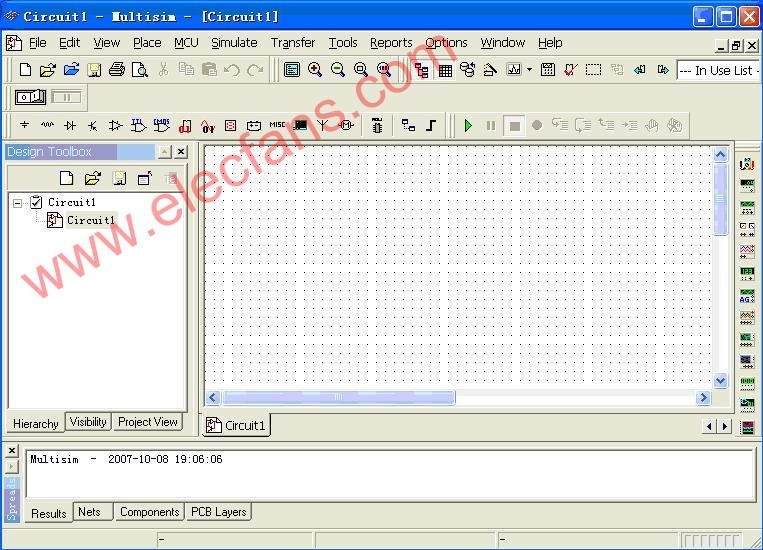Open the grapher dropdown arrow
Viewport: 763px width, 550px height.
point(529,70)
